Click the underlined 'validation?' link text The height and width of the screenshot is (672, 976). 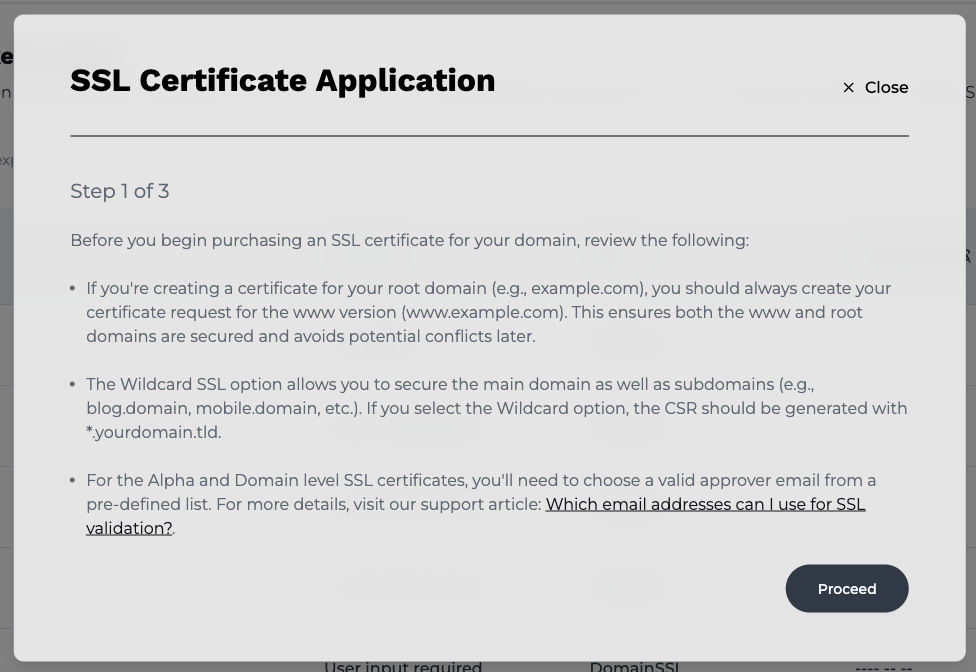[129, 528]
